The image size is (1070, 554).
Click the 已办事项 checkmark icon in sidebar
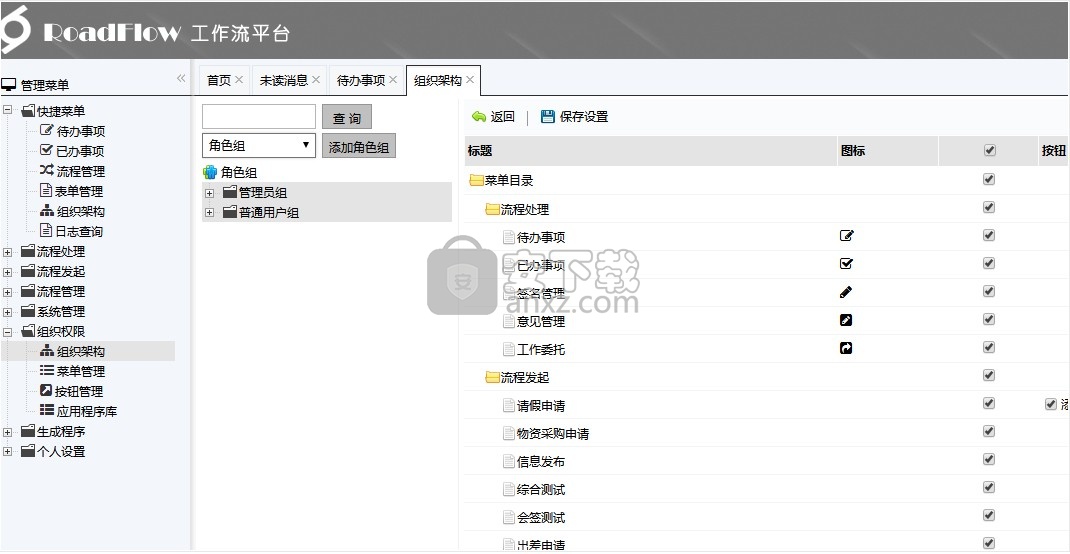pos(46,150)
